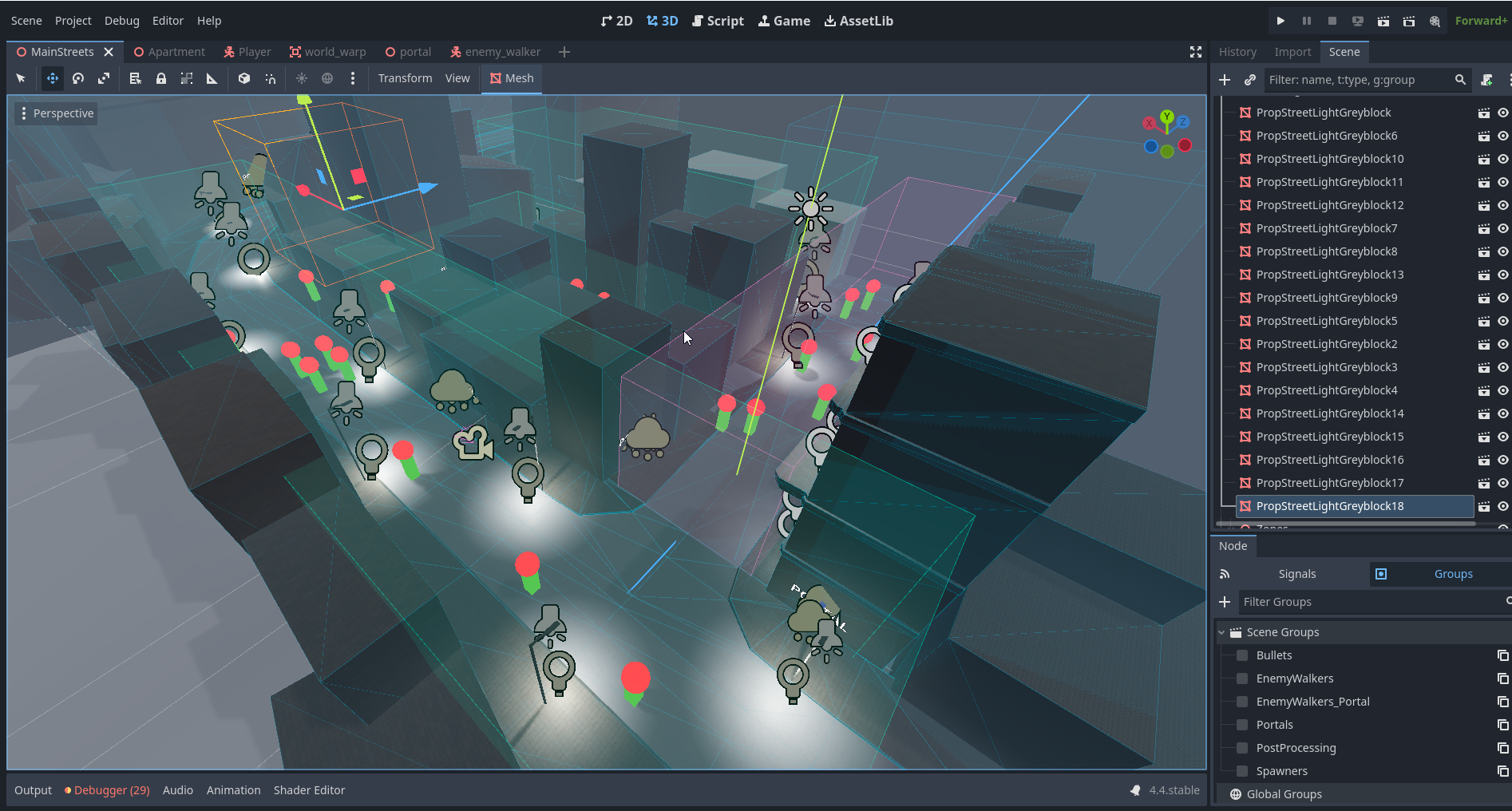Open the Debugger (29) bottom panel
The height and width of the screenshot is (811, 1512).
107,790
